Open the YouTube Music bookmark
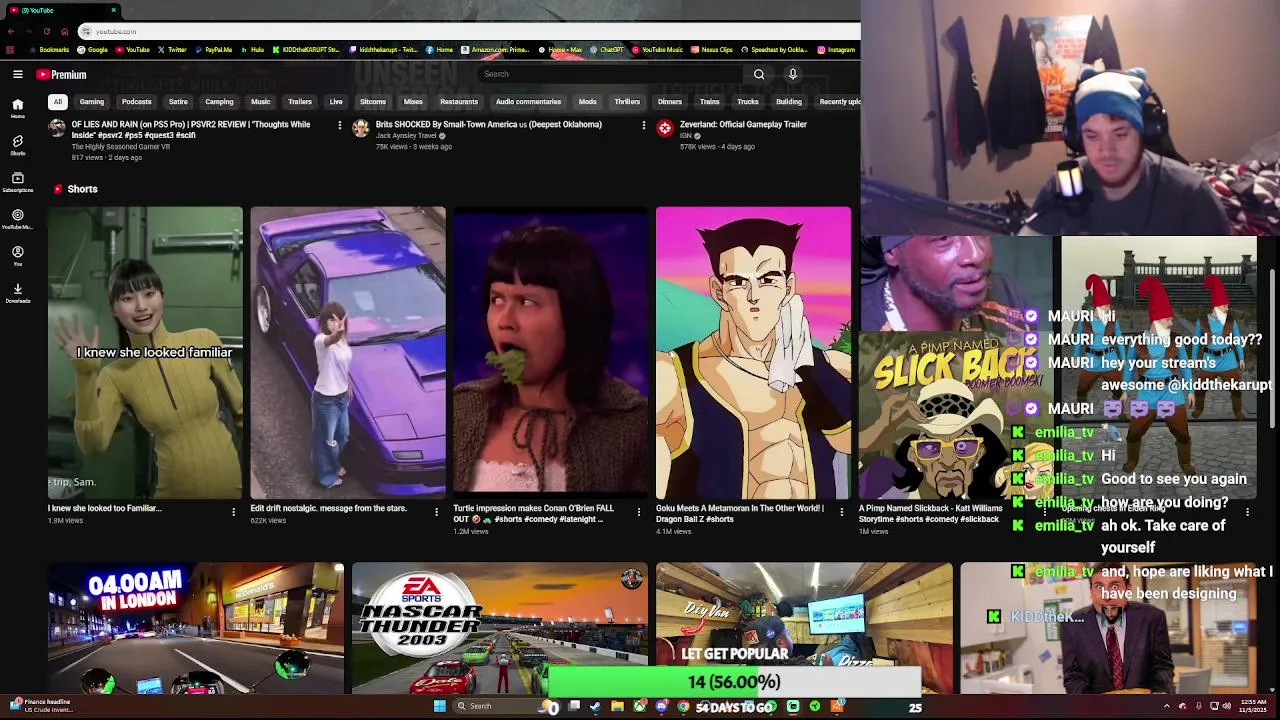This screenshot has width=1280, height=720. click(x=657, y=49)
